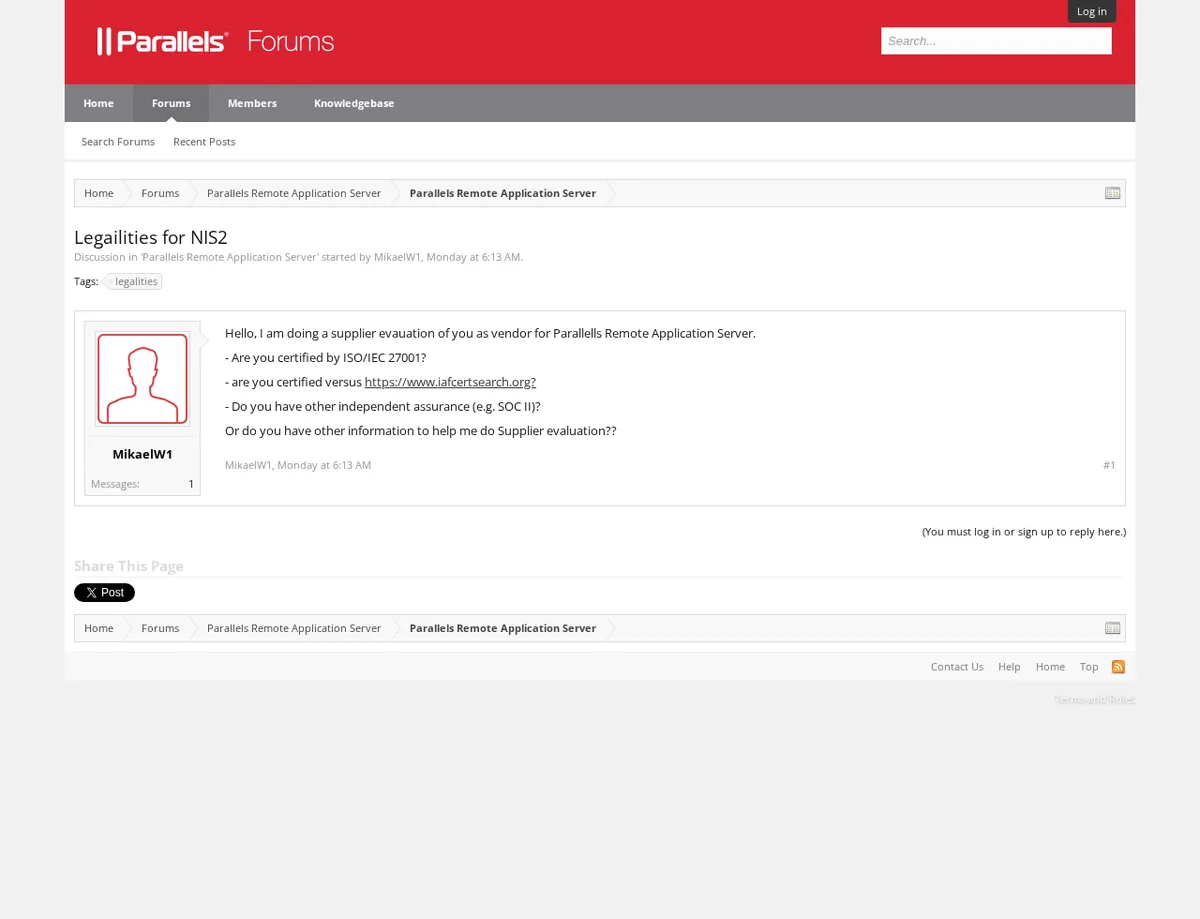Open quick navigation icon in bottom breadcrumb
This screenshot has height=919, width=1200.
(1112, 628)
